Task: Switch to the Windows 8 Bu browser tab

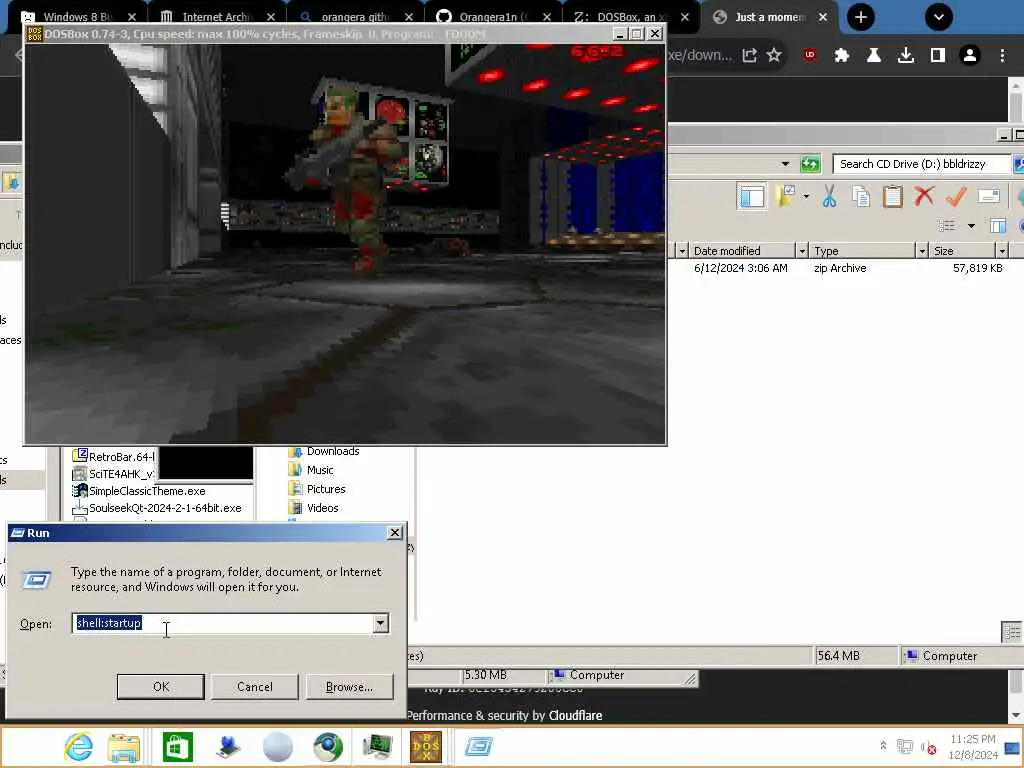Action: [x=77, y=17]
